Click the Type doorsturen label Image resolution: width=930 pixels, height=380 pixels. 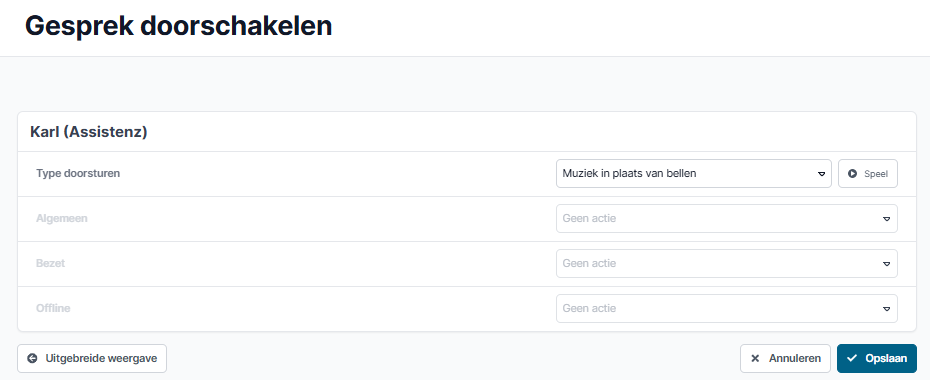point(78,174)
